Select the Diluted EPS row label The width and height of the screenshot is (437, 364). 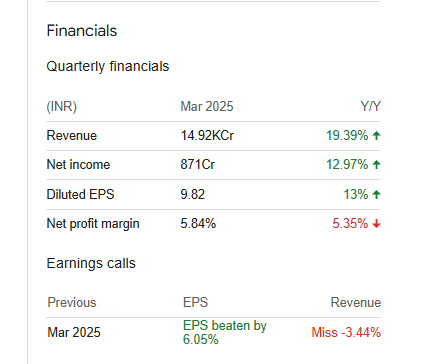click(x=80, y=194)
